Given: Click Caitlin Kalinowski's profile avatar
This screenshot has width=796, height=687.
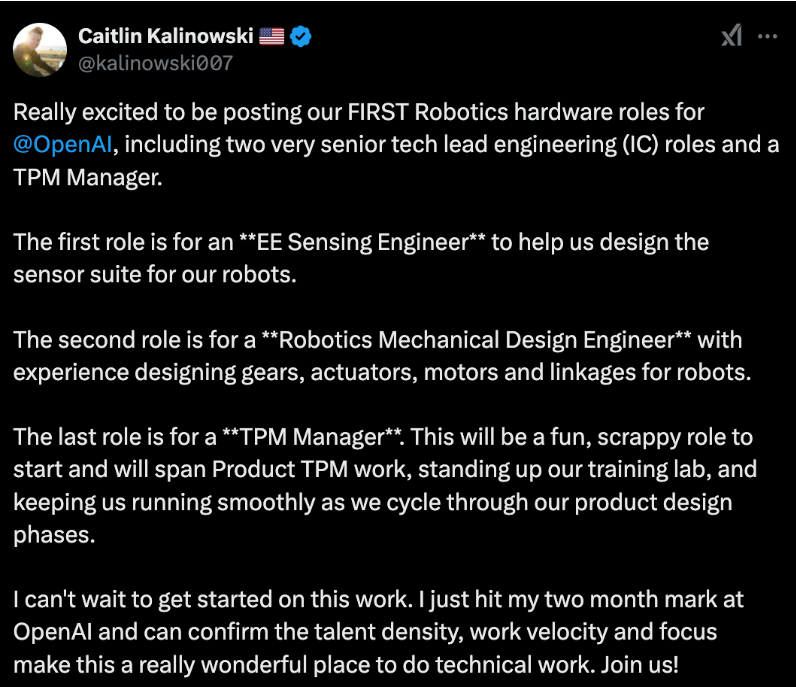Looking at the screenshot, I should pos(37,48).
